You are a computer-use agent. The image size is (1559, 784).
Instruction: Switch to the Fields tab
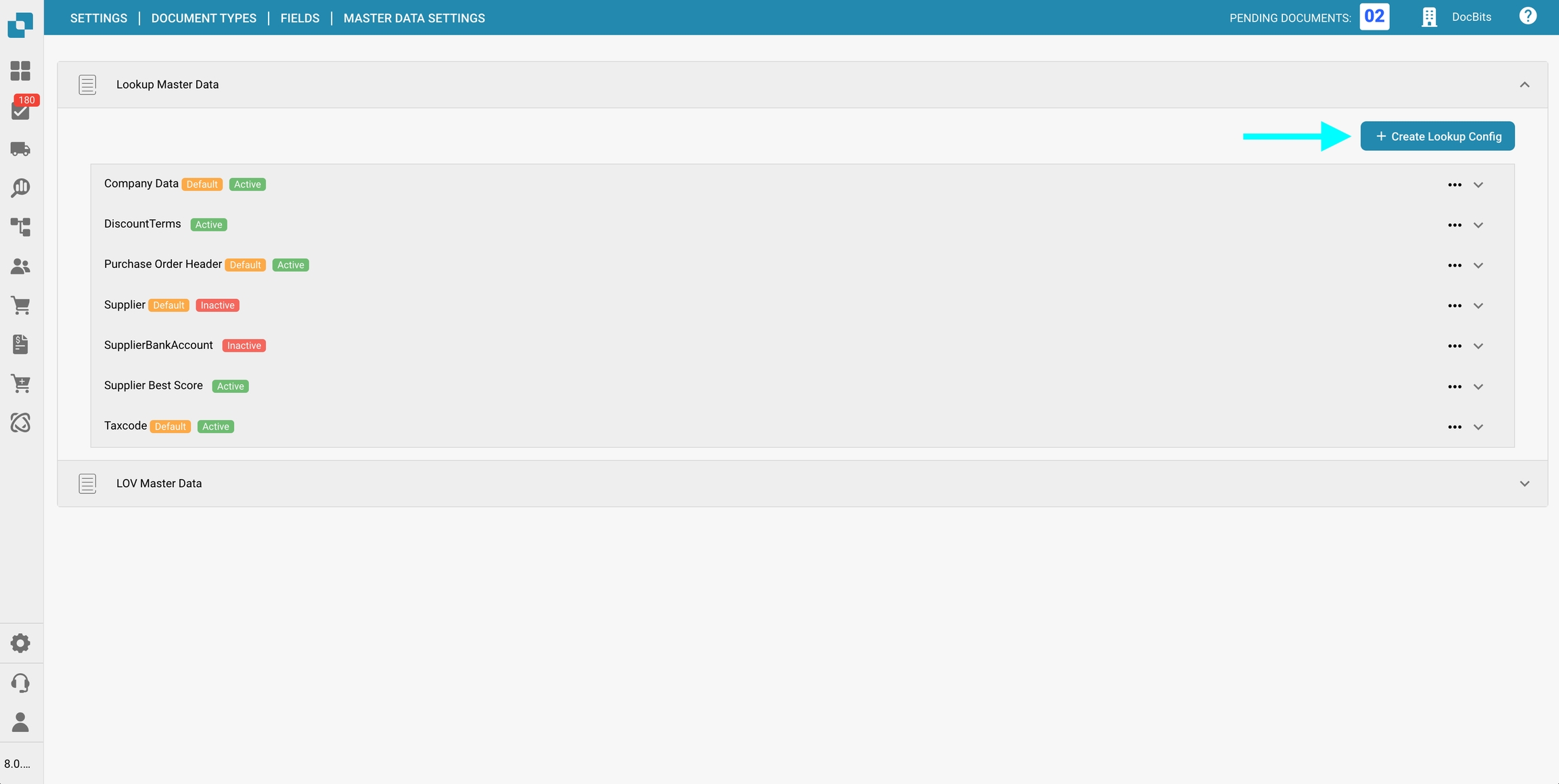point(300,18)
